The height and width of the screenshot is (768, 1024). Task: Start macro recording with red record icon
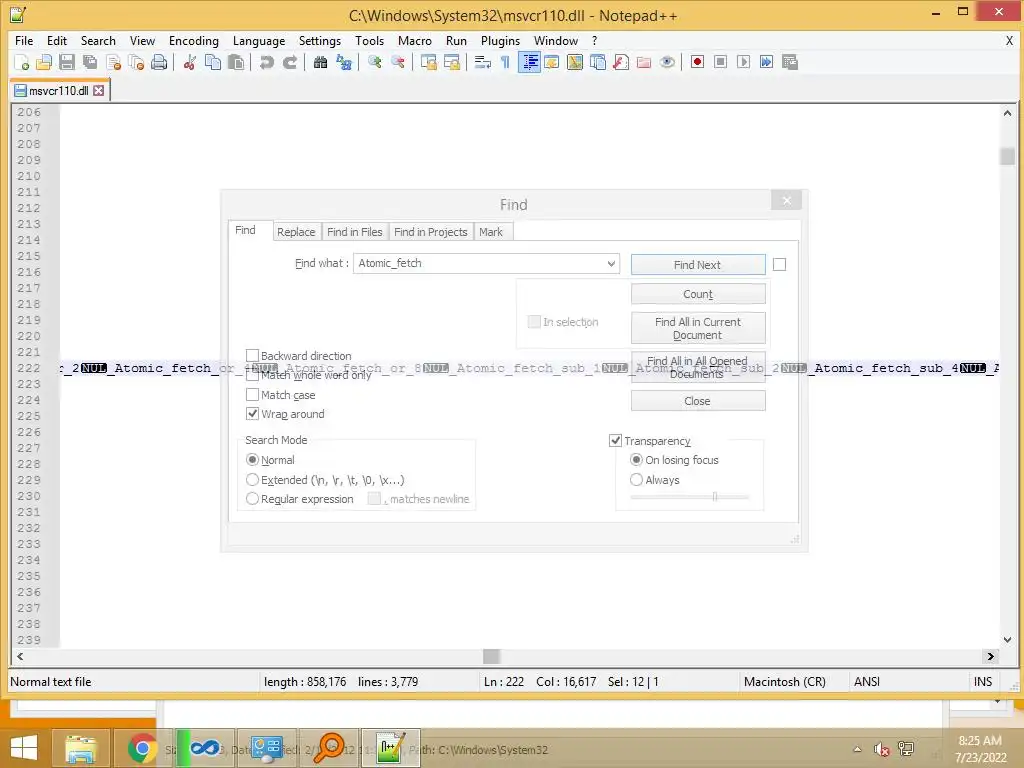click(x=697, y=62)
